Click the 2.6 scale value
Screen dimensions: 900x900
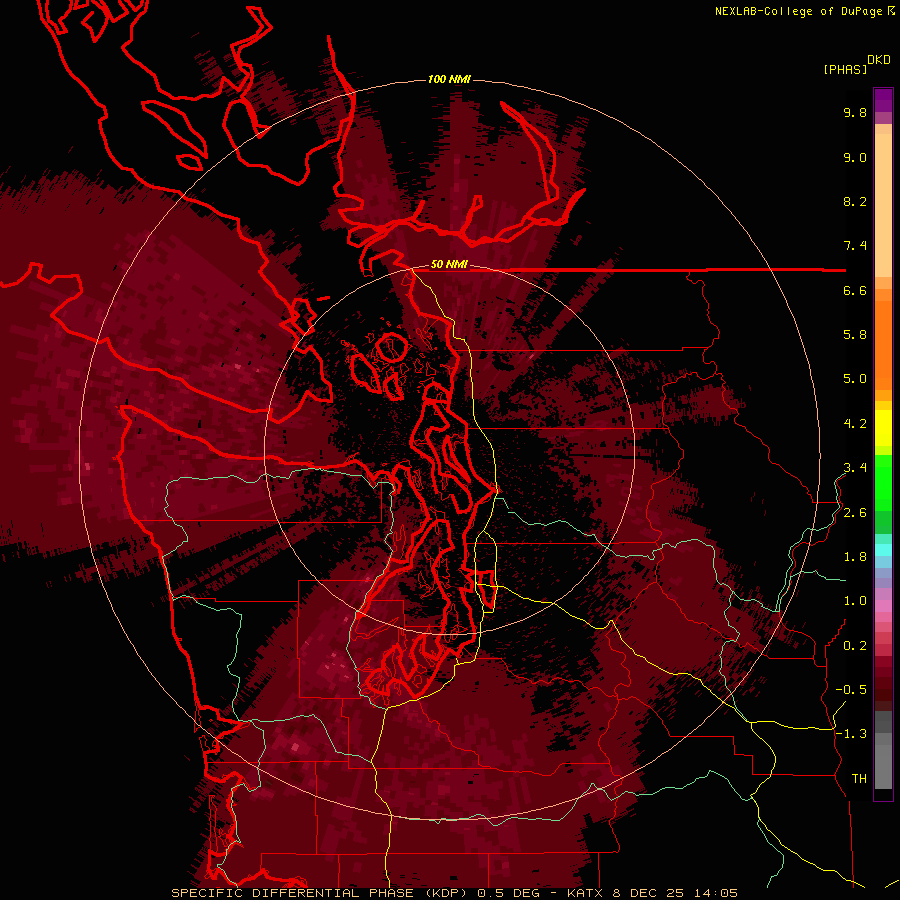(x=855, y=513)
